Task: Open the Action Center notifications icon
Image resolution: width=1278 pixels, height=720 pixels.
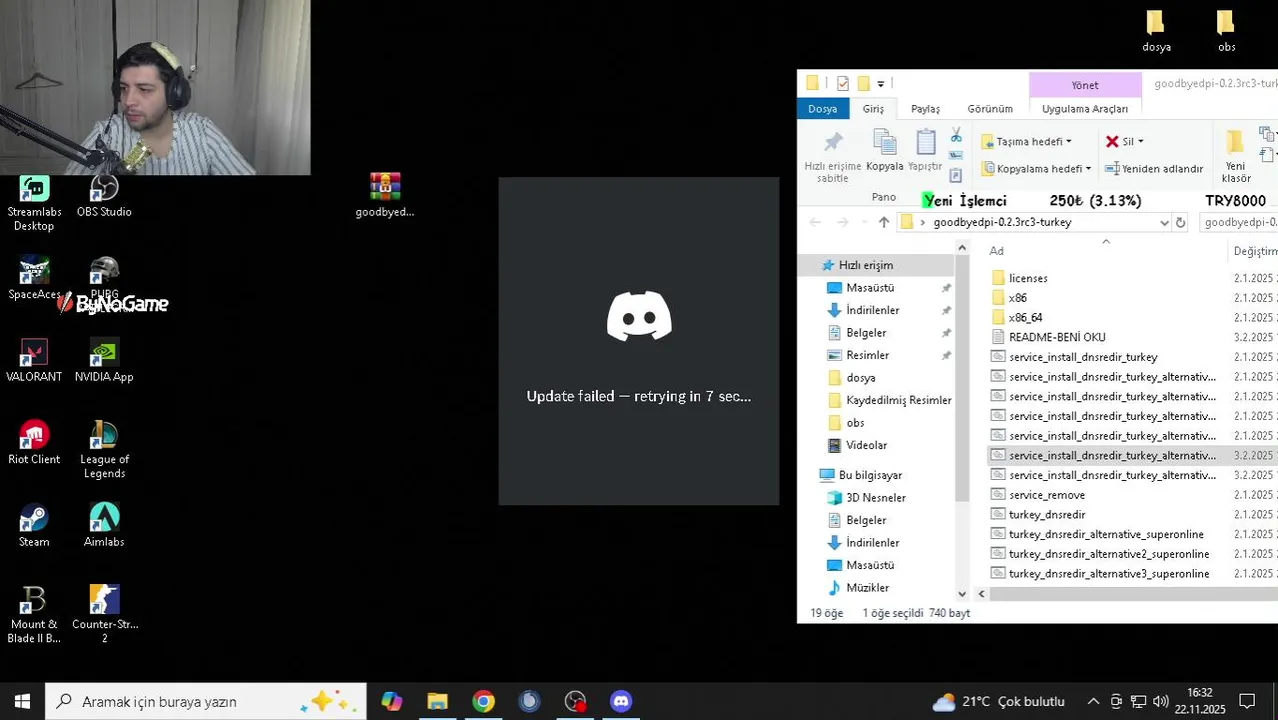Action: [x=1247, y=702]
